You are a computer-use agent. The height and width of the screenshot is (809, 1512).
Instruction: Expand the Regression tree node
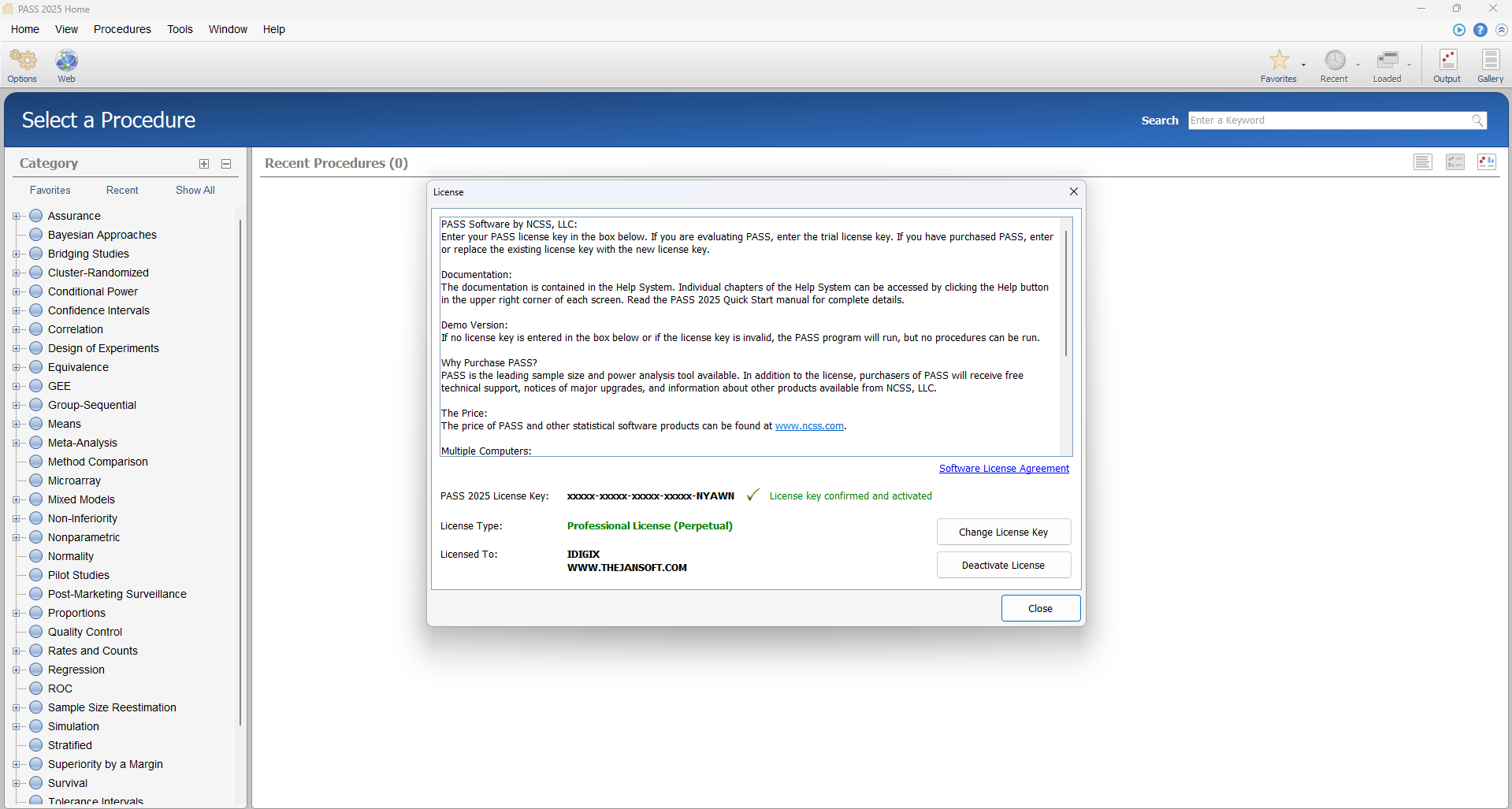[x=16, y=670]
